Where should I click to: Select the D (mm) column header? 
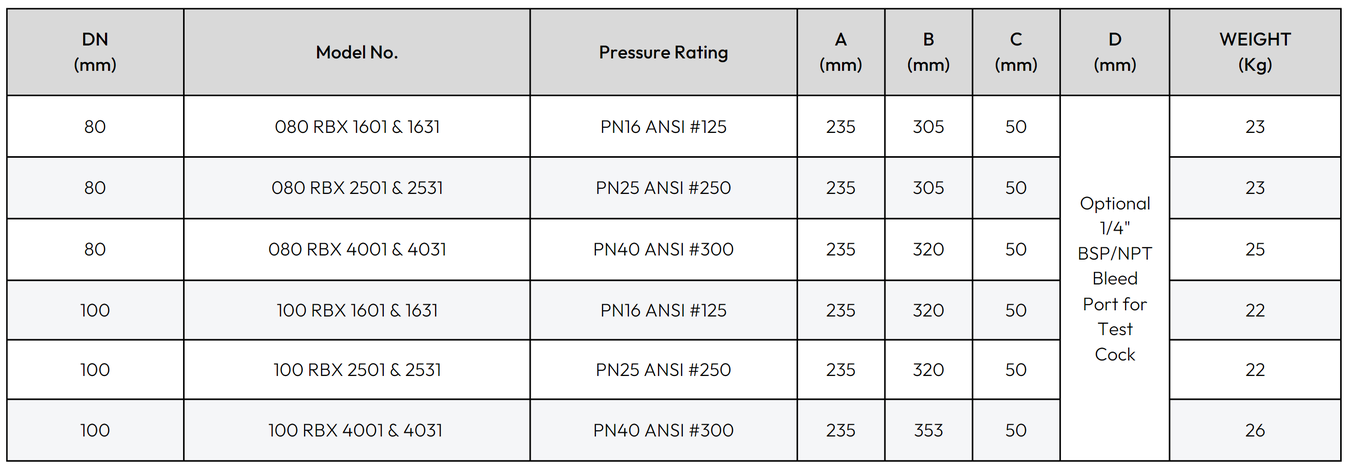click(1115, 53)
